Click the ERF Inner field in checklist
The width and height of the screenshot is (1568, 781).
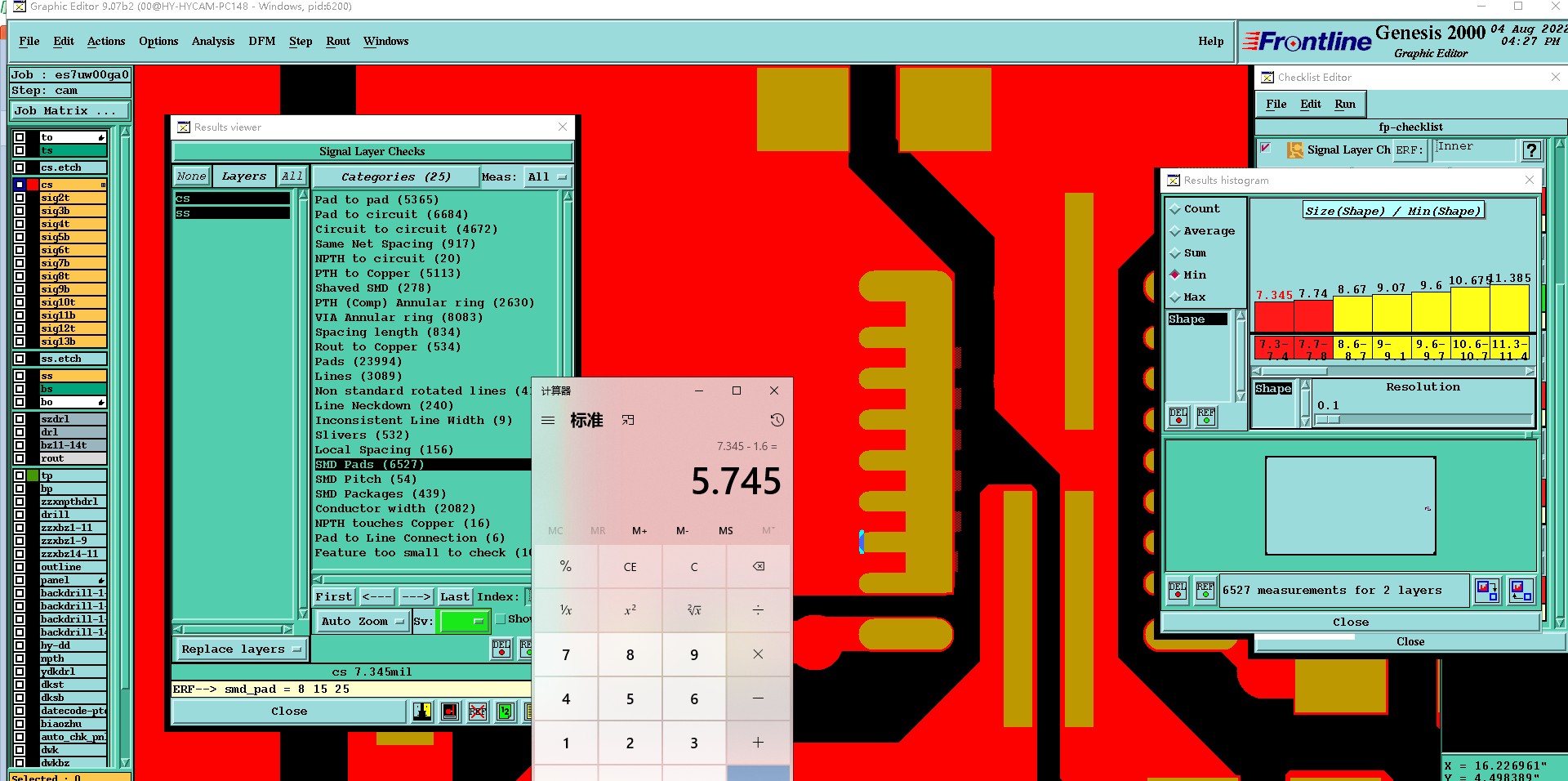point(1474,150)
